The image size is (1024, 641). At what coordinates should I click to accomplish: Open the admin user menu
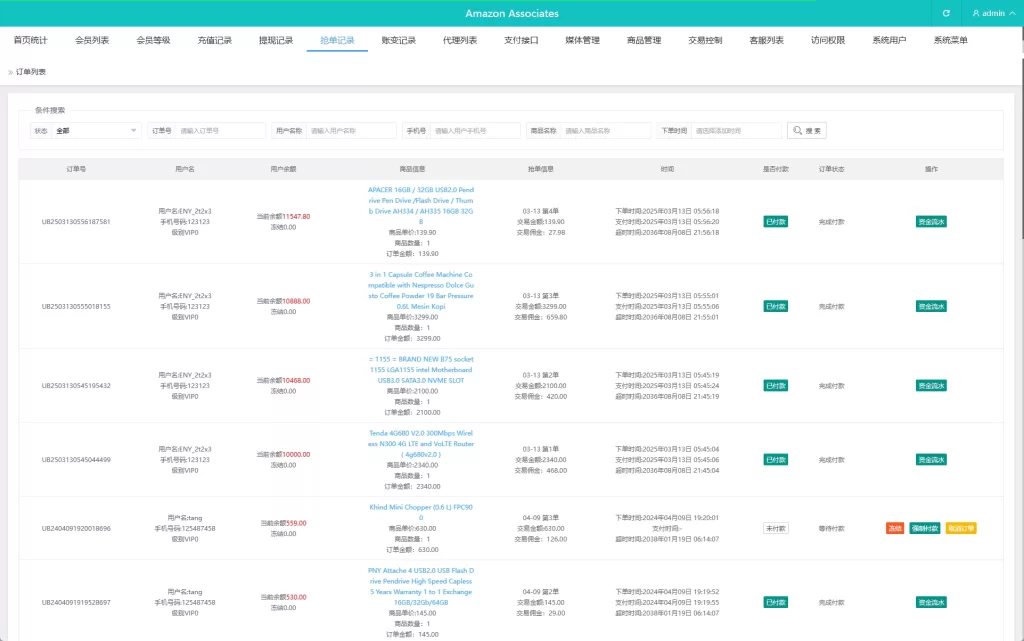tap(993, 13)
